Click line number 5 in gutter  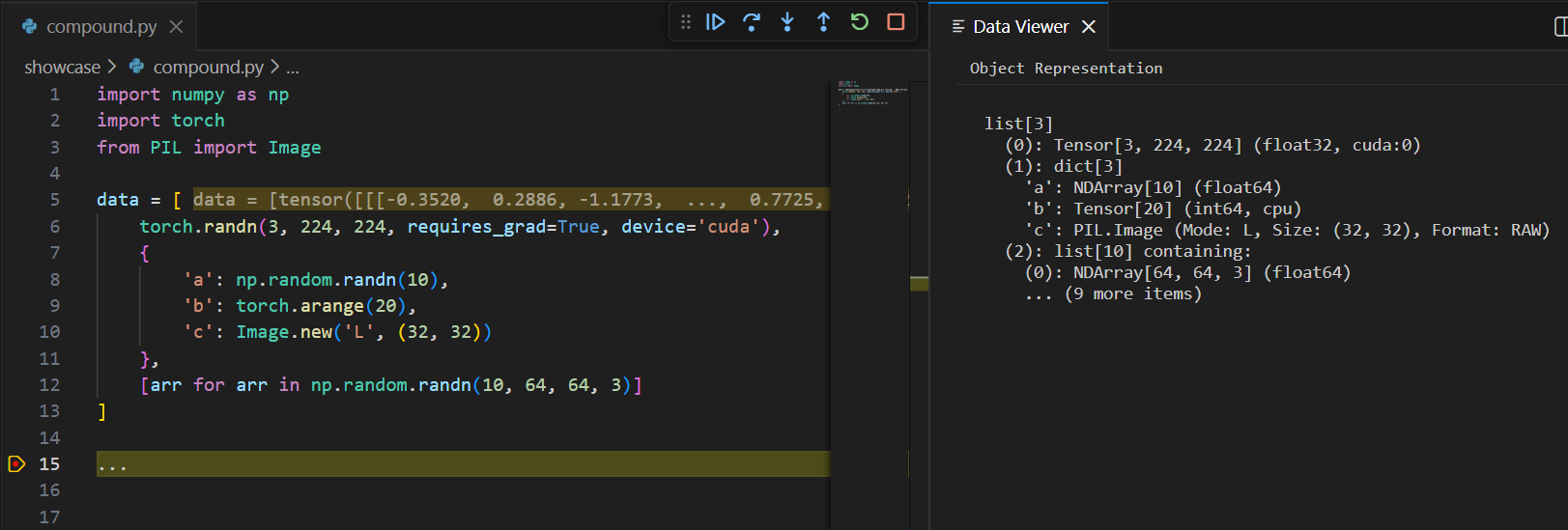54,200
